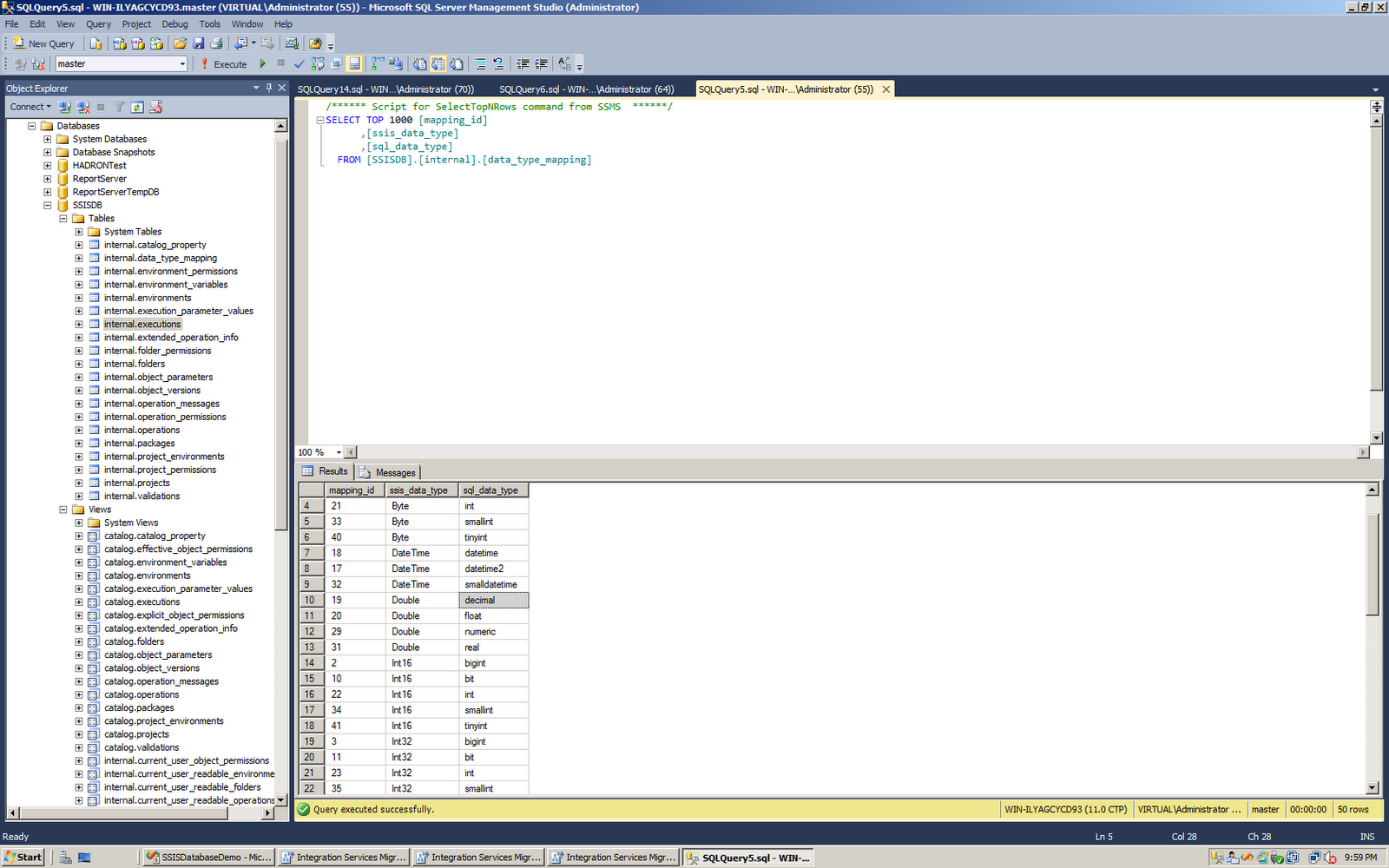This screenshot has width=1389, height=868.
Task: Display the estimated execution plan
Action: click(x=318, y=63)
